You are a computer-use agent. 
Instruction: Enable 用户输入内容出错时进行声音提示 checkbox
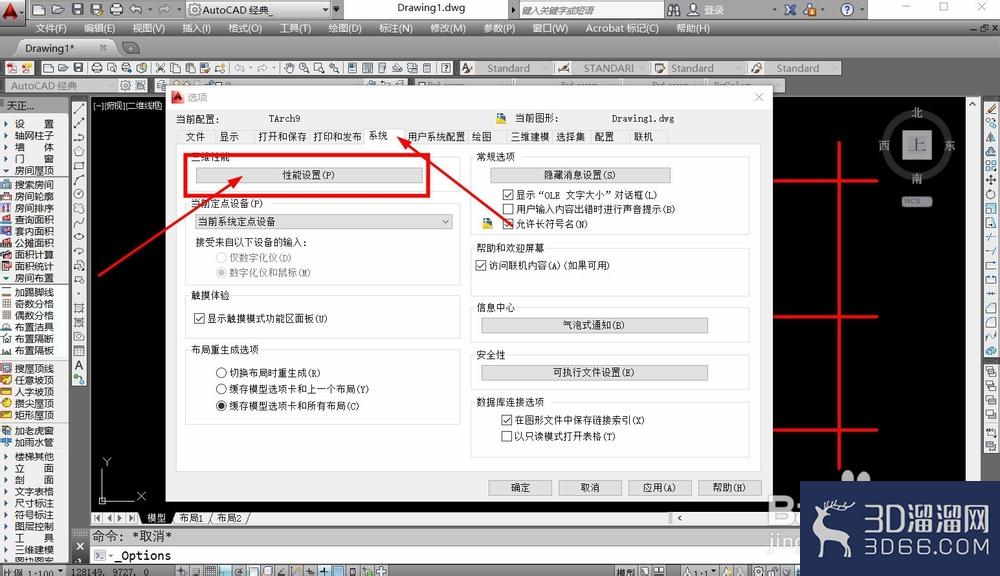tap(508, 209)
